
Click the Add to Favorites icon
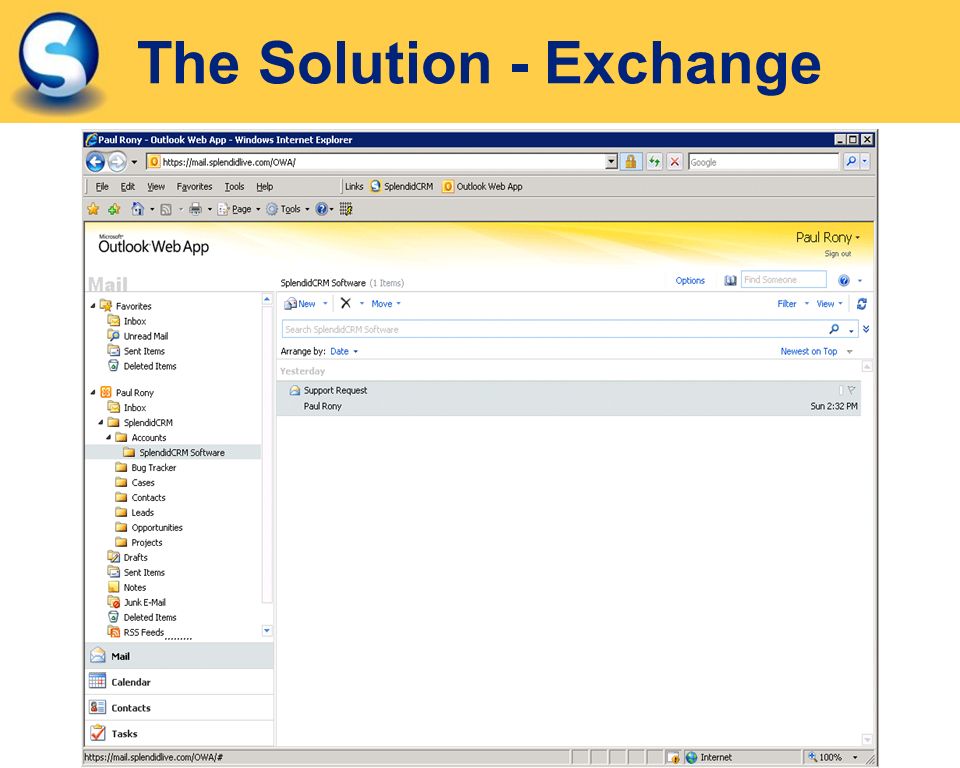(x=114, y=209)
